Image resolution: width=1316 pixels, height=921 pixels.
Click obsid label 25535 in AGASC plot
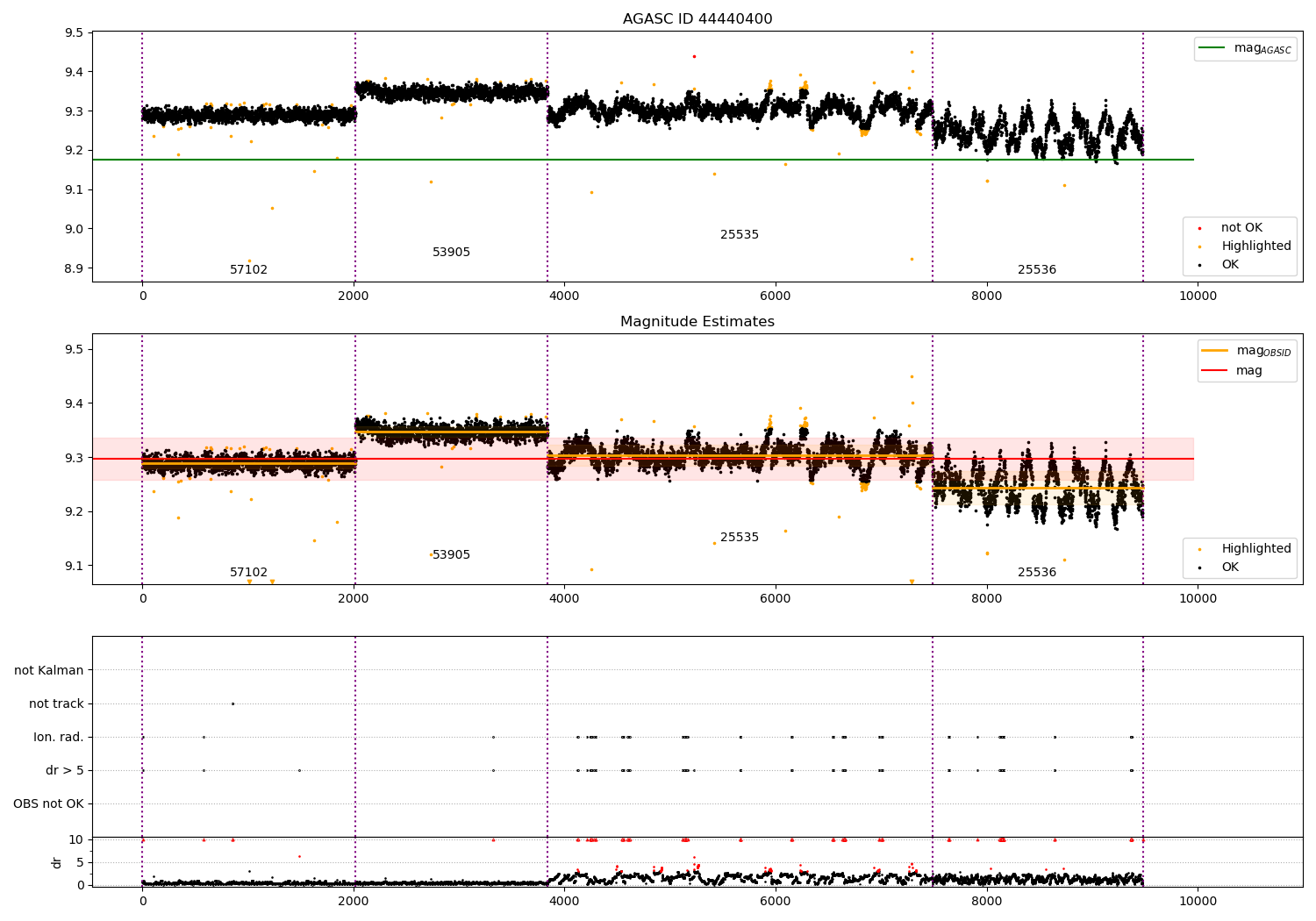click(740, 235)
